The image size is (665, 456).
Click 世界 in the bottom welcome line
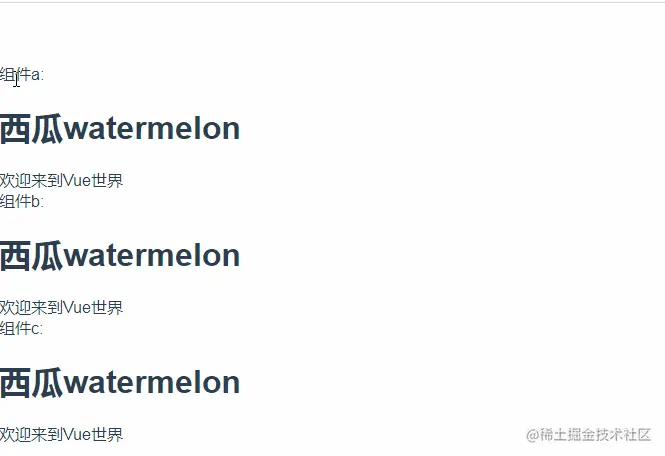point(107,434)
